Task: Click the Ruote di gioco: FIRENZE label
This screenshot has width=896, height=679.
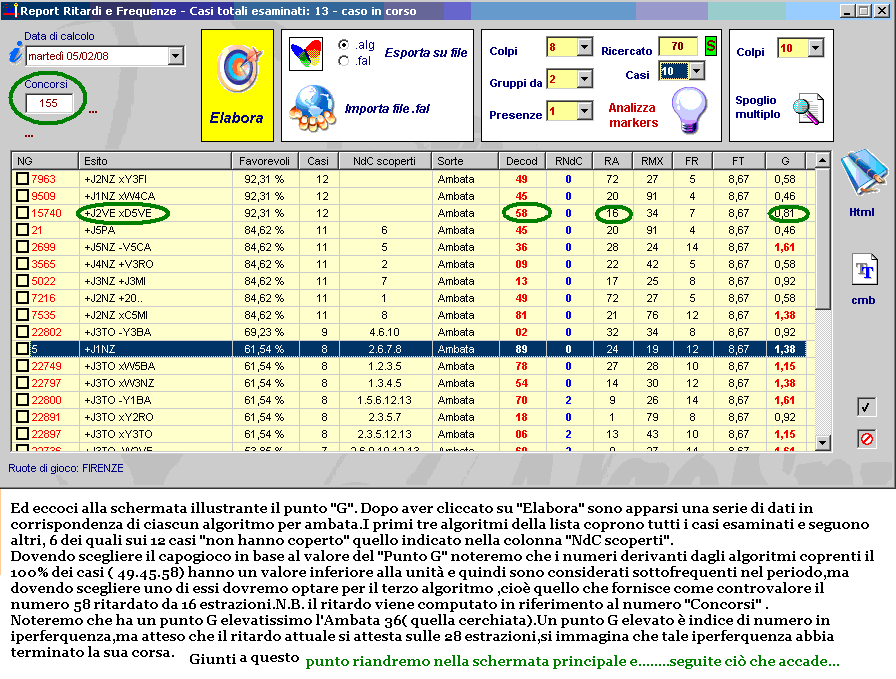Action: click(x=66, y=468)
